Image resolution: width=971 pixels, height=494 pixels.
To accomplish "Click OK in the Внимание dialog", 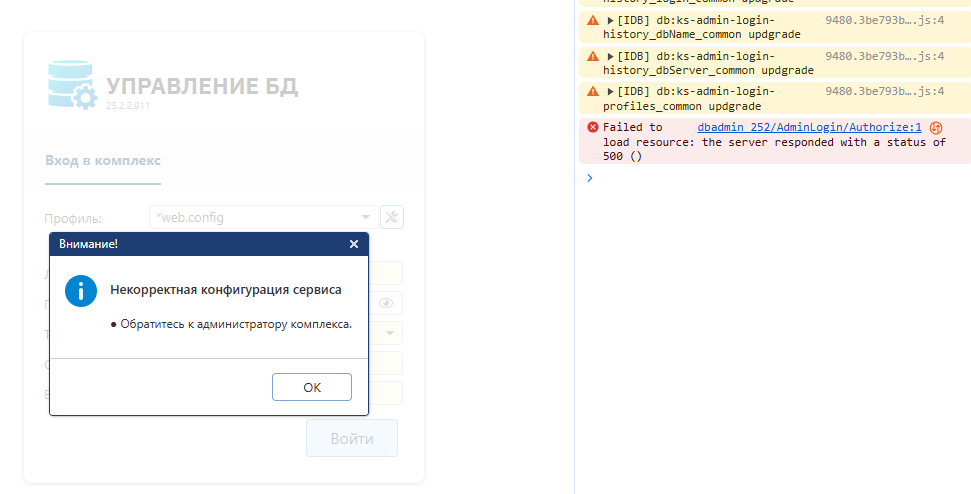I will tap(312, 387).
